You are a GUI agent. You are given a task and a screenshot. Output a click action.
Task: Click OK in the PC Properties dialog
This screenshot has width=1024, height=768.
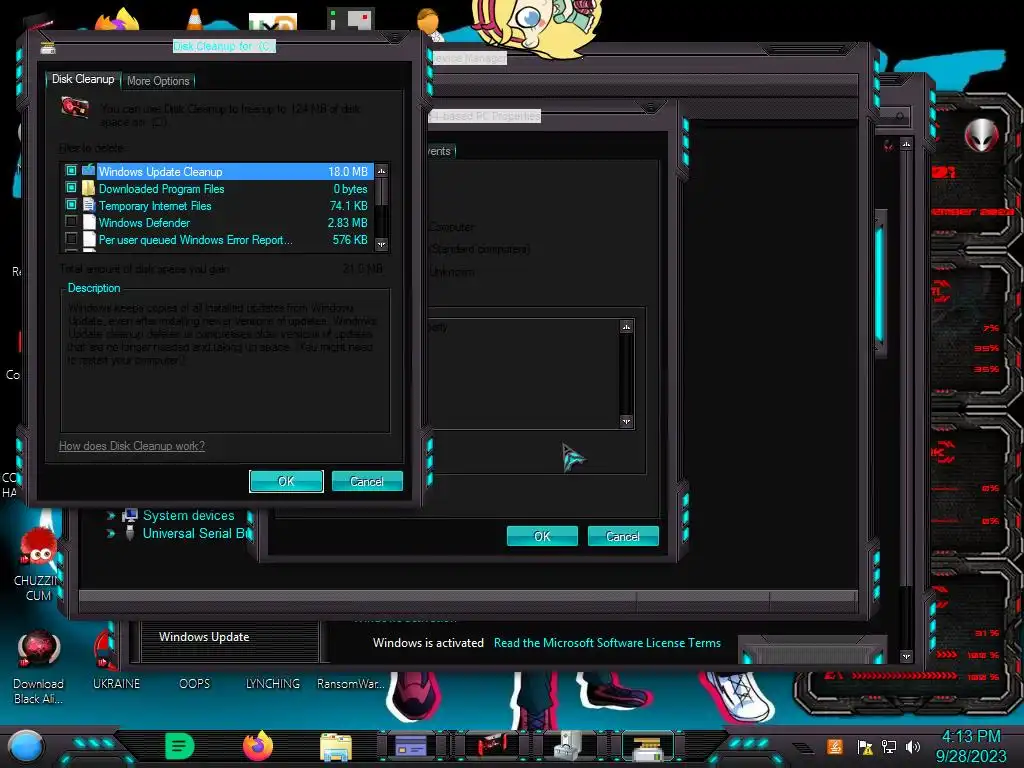tap(542, 536)
